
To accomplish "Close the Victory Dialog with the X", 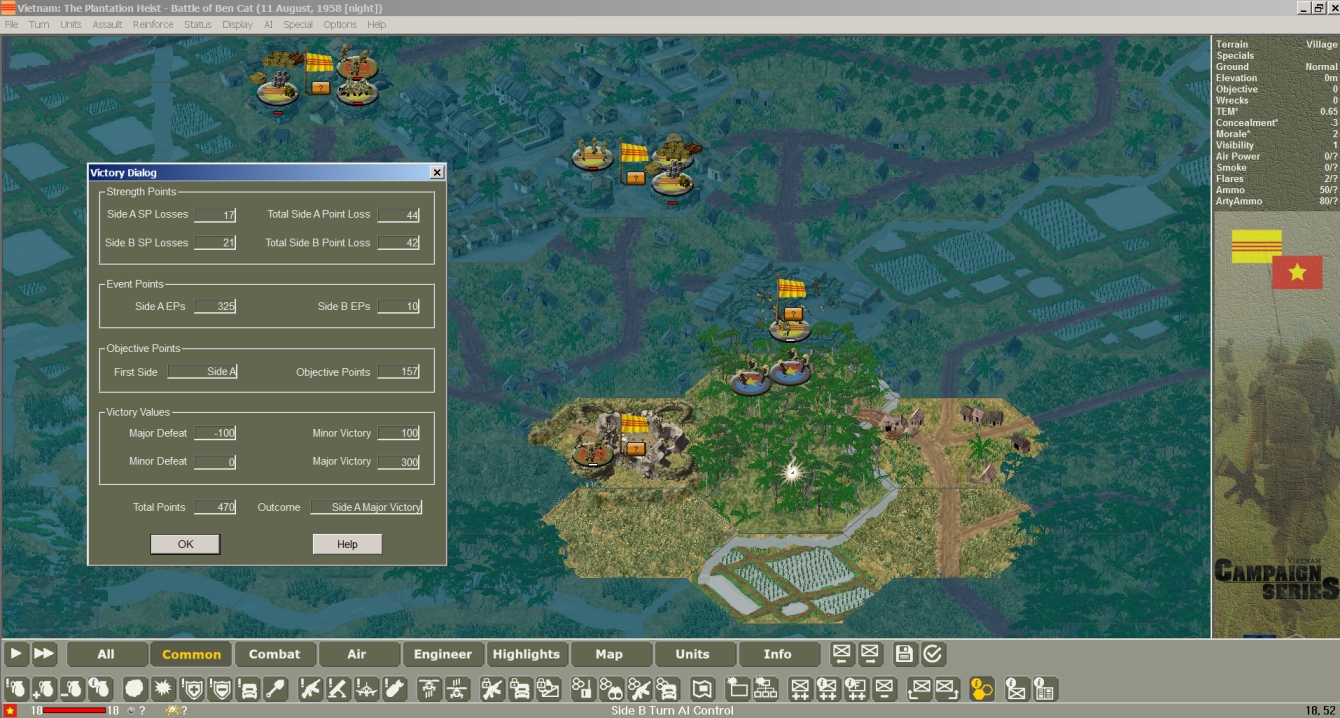I will click(437, 172).
